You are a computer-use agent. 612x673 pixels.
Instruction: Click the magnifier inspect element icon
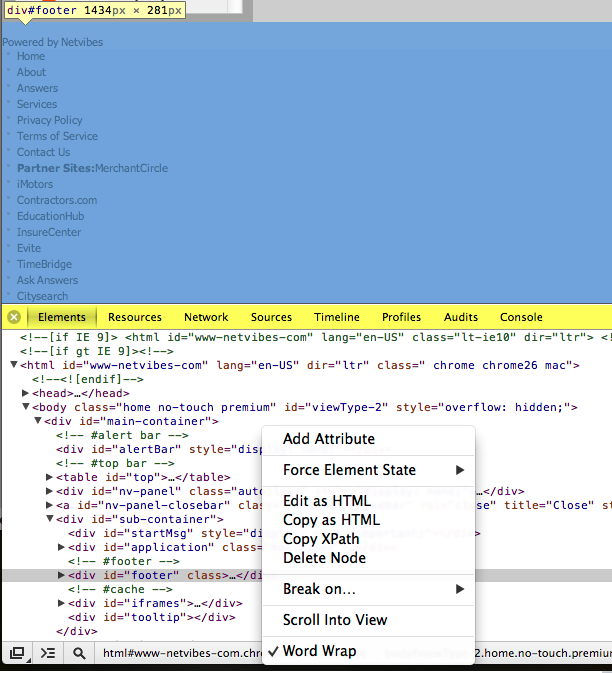click(x=79, y=653)
